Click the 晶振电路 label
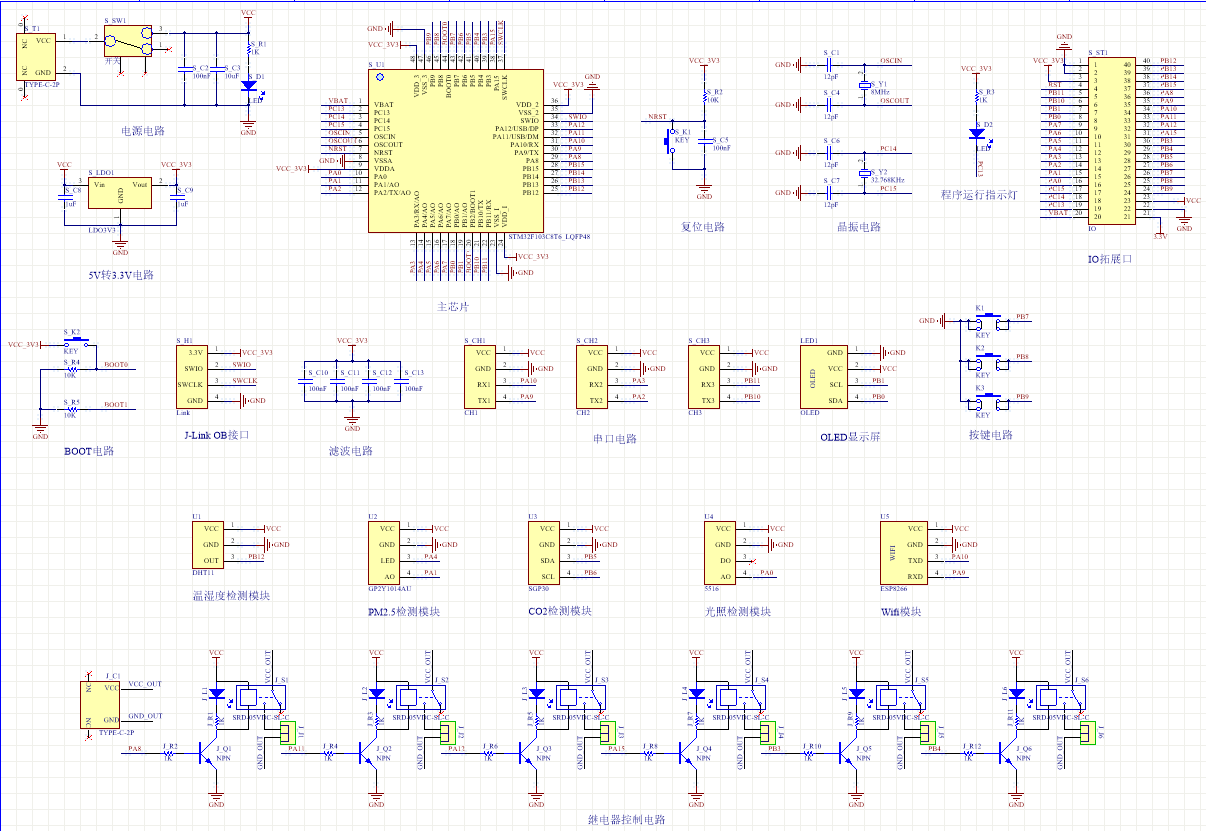The image size is (1206, 831). pos(860,227)
